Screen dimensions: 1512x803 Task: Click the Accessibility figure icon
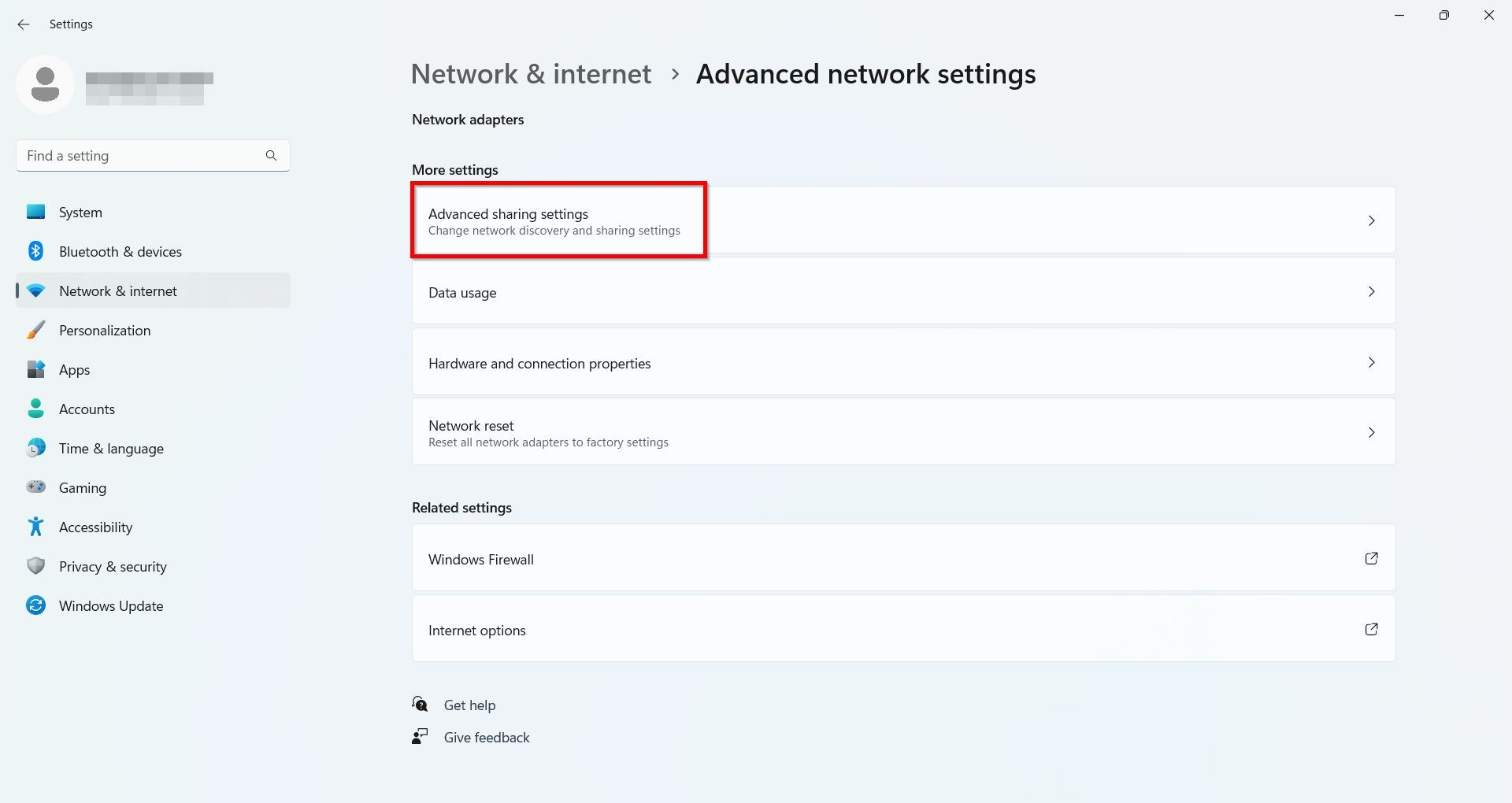tap(35, 527)
